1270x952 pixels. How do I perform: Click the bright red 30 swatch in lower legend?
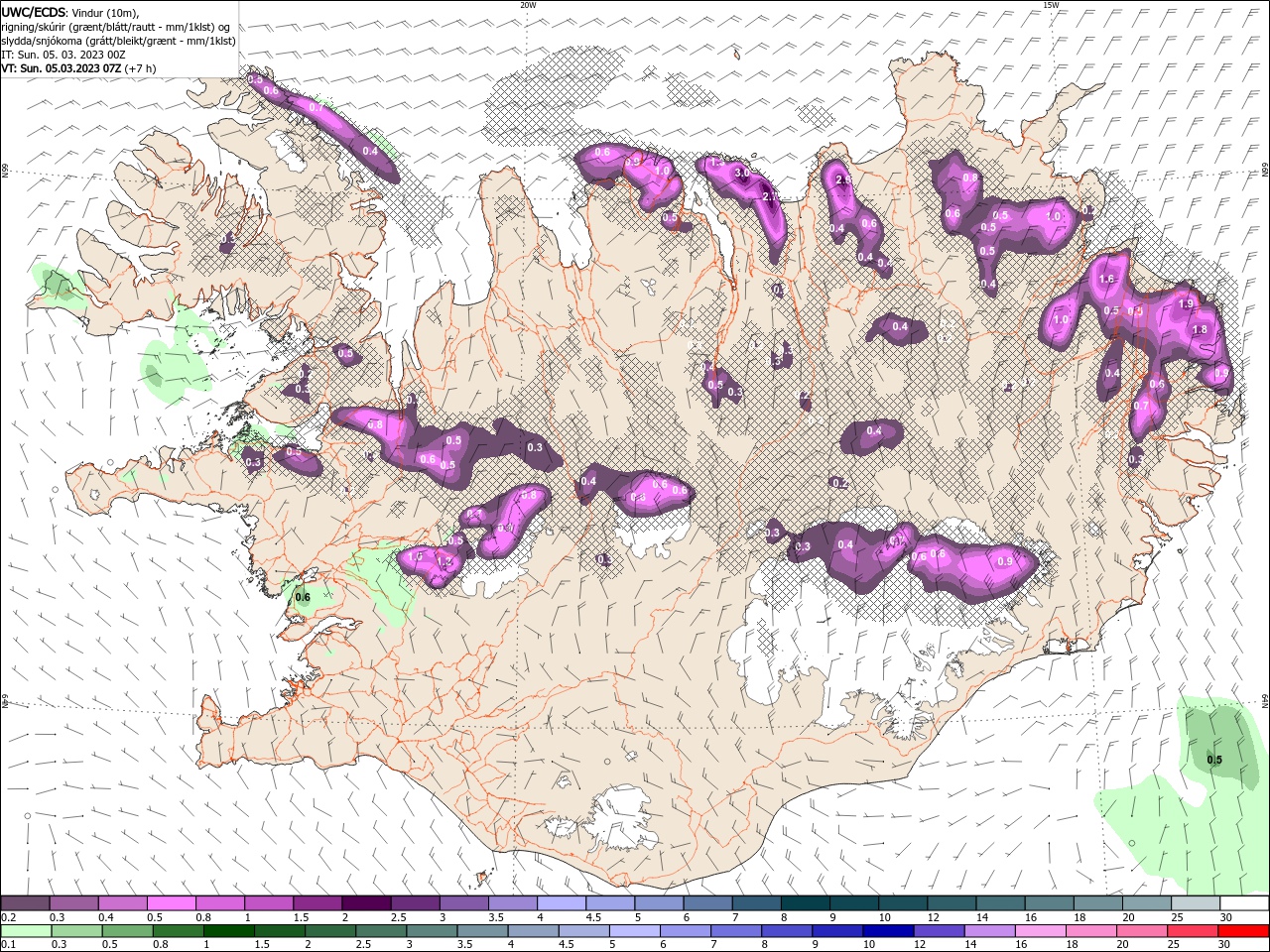1243,931
